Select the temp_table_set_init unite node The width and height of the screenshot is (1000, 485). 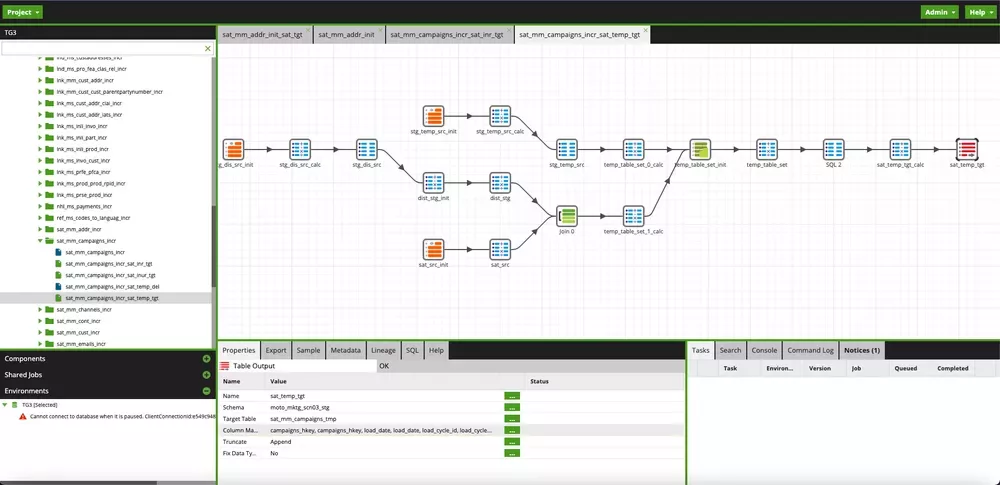700,149
